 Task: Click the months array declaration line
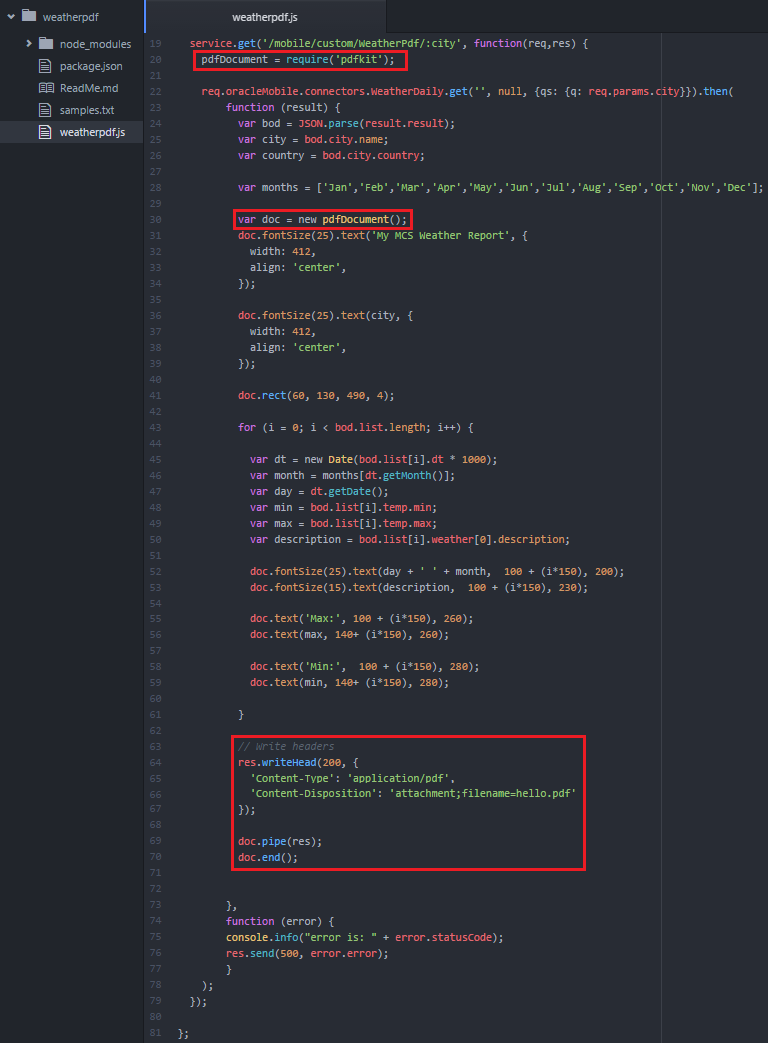[501, 188]
